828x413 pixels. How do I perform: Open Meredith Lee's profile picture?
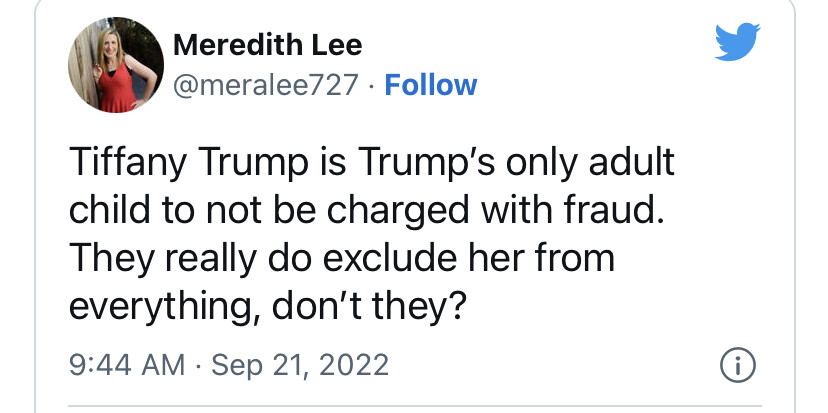pyautogui.click(x=116, y=64)
